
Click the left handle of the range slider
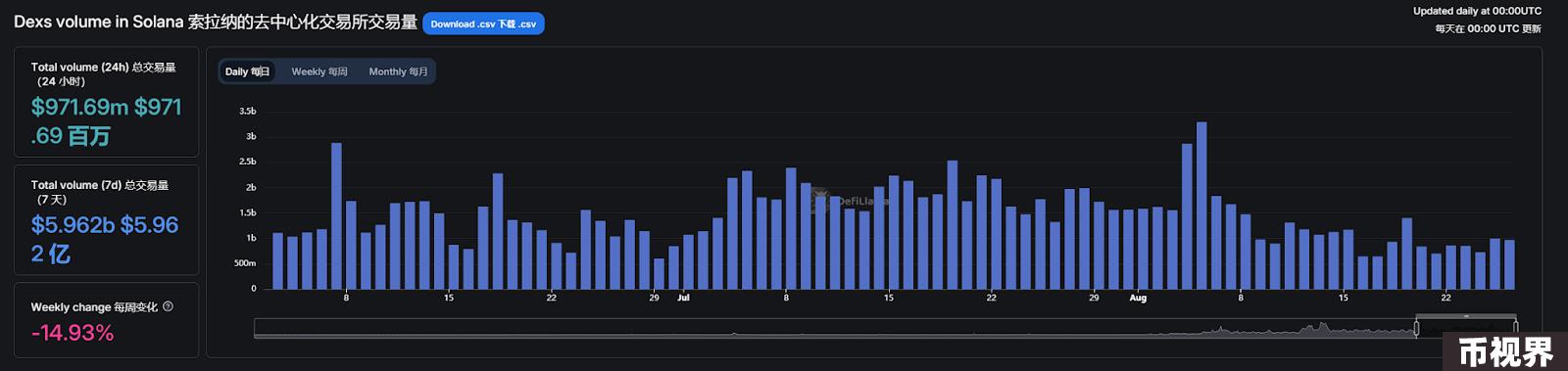[1416, 327]
